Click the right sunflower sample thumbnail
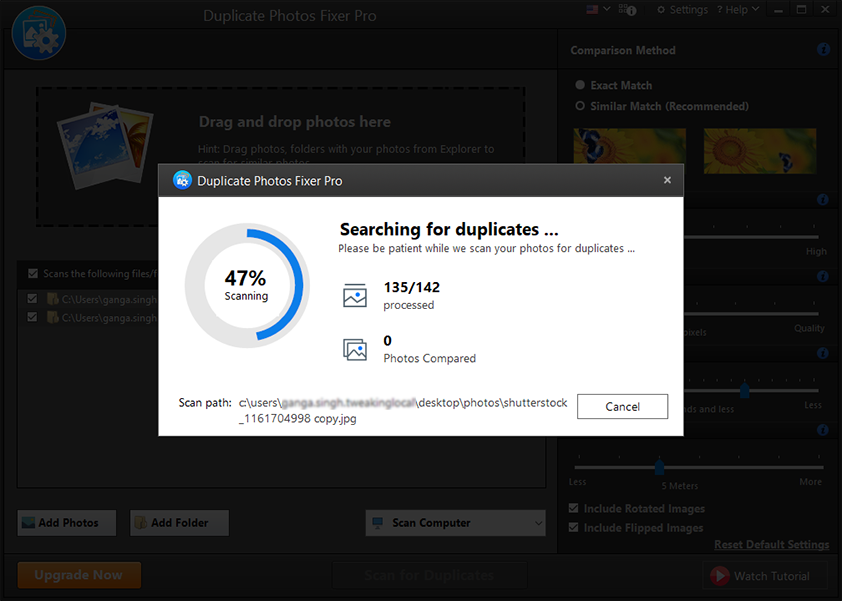842x601 pixels. click(760, 150)
